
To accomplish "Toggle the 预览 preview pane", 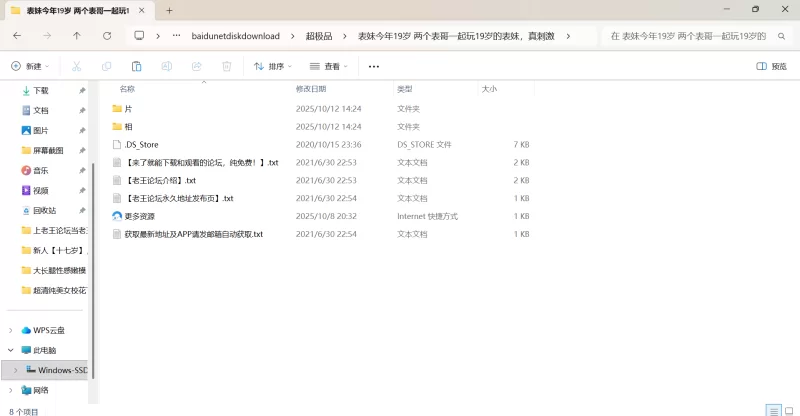I will (771, 66).
